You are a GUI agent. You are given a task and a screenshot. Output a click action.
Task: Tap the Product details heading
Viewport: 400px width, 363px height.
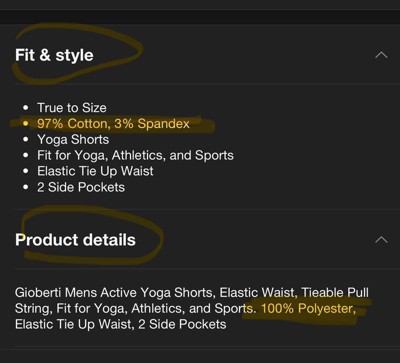tap(75, 240)
